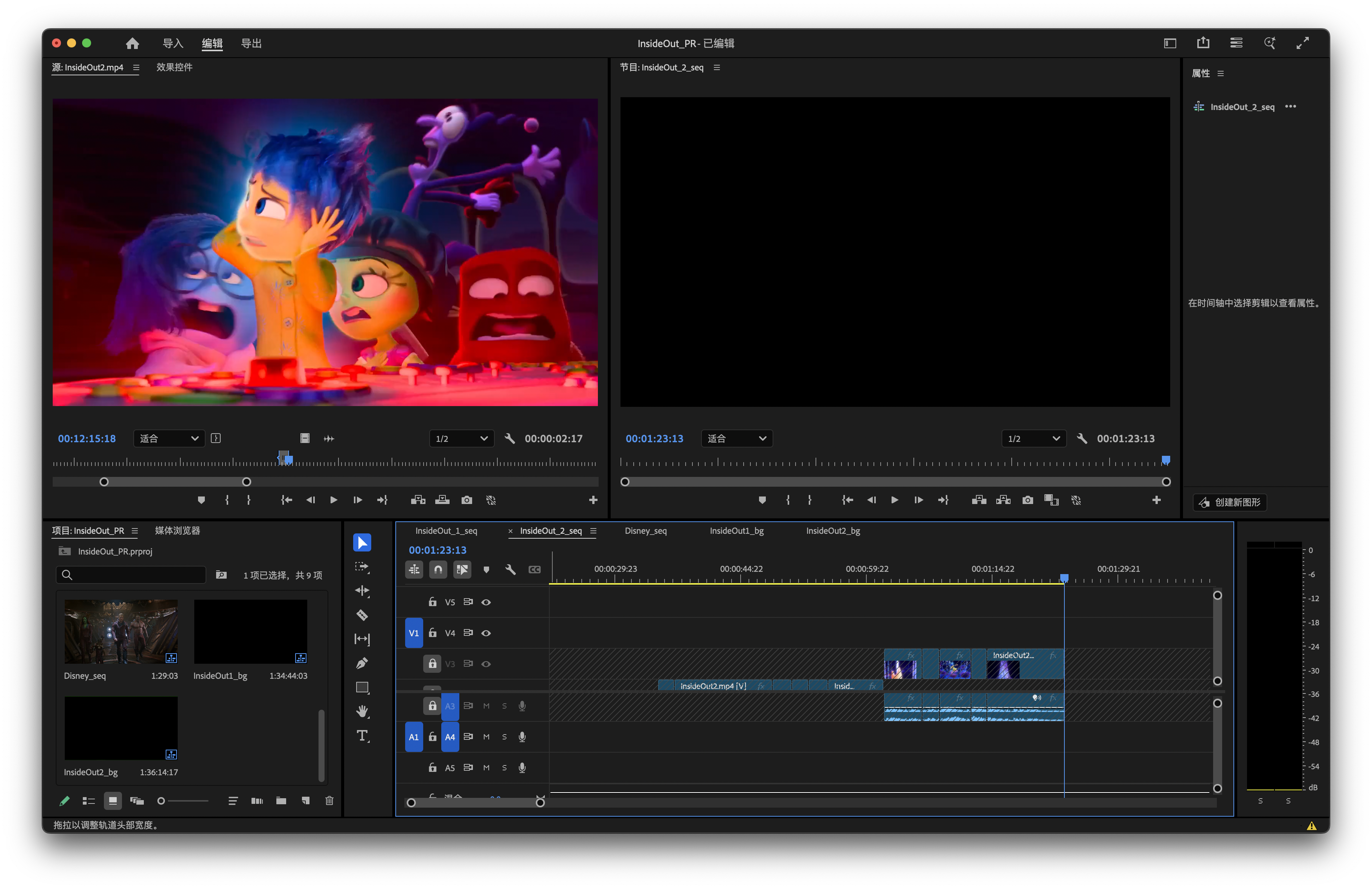Open the 效果控件 panel tab
Screen dimensions: 1372x889
coord(174,67)
